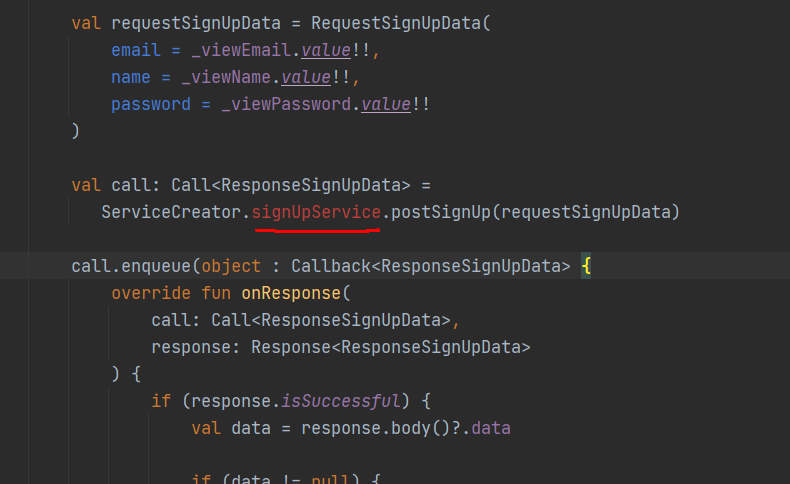This screenshot has width=790, height=484.
Task: Click the requestSignUpData variable declaration
Action: click(195, 23)
